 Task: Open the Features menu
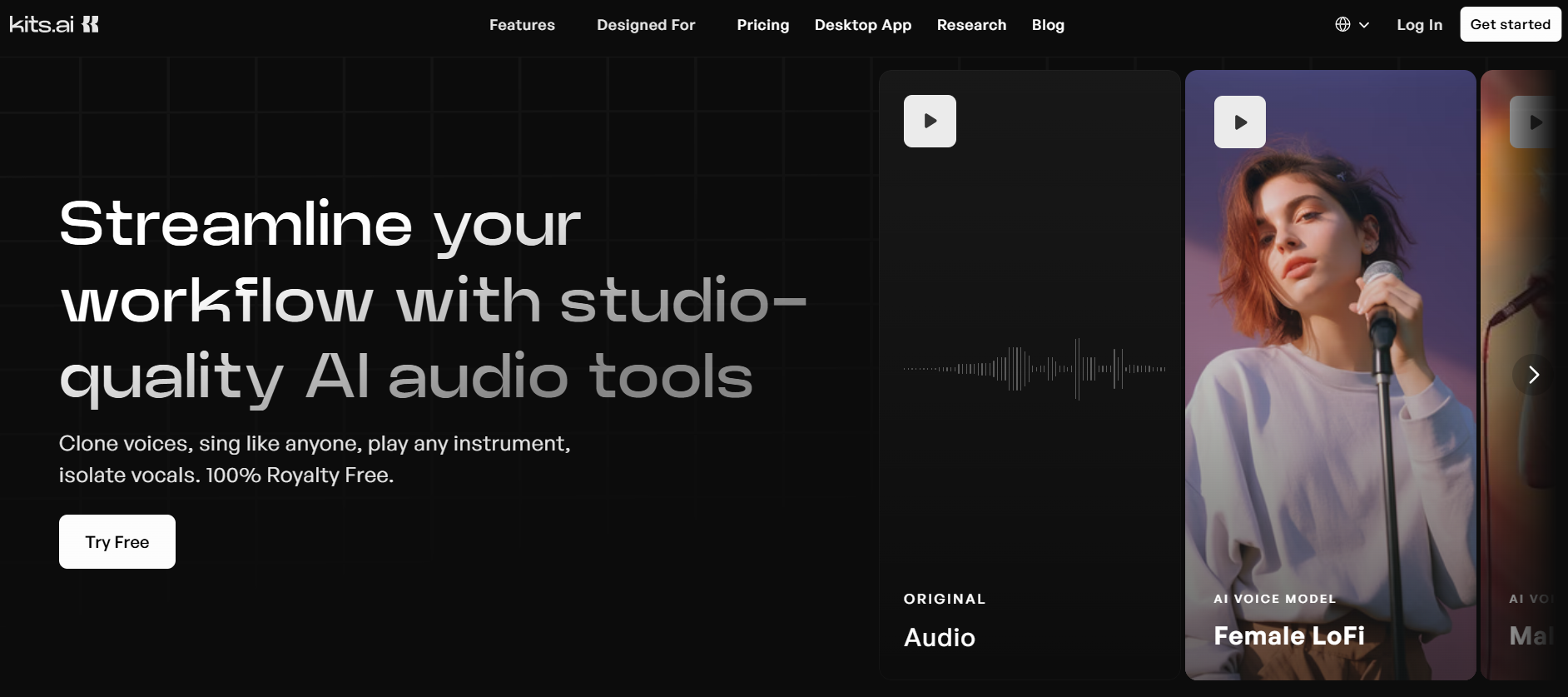click(x=522, y=25)
